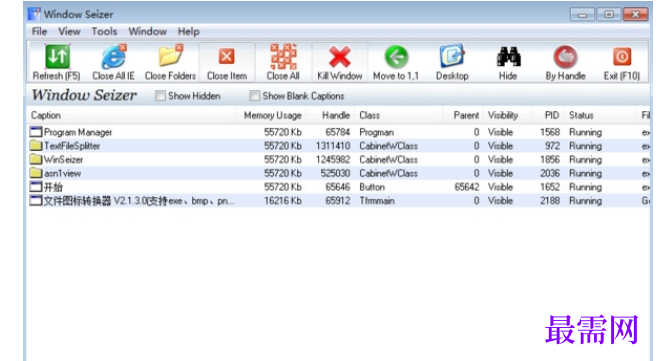This screenshot has width=657, height=361.
Task: Select the WinSeizer caption text
Action: [64, 160]
